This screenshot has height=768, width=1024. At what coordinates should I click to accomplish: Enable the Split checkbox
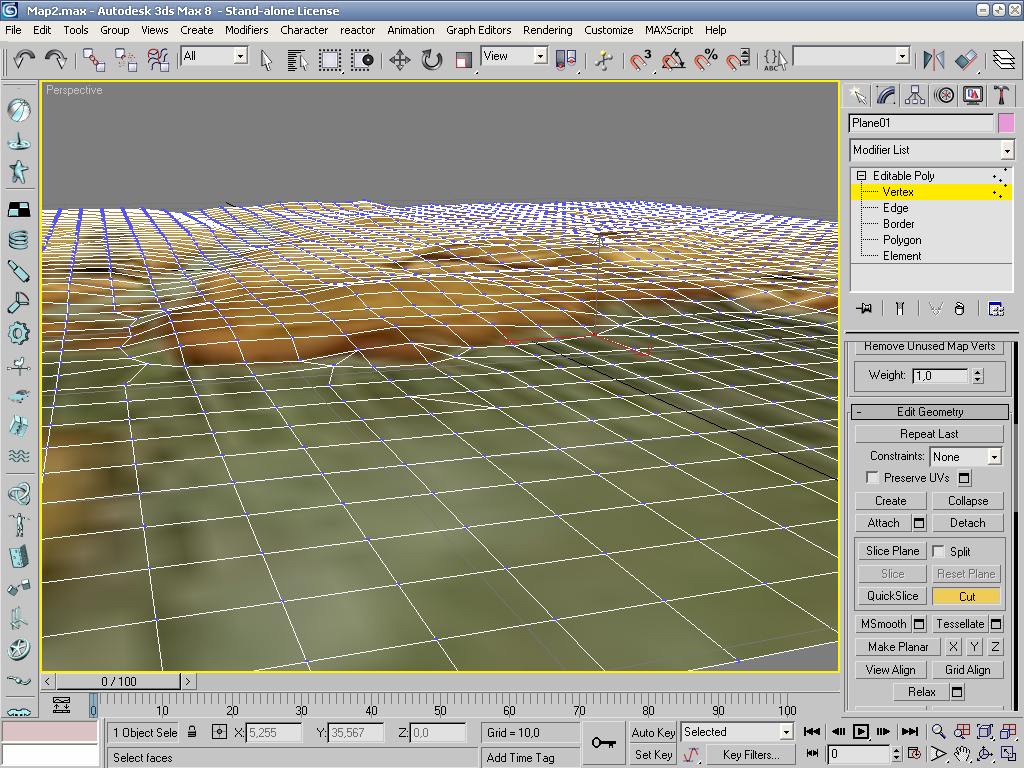938,551
